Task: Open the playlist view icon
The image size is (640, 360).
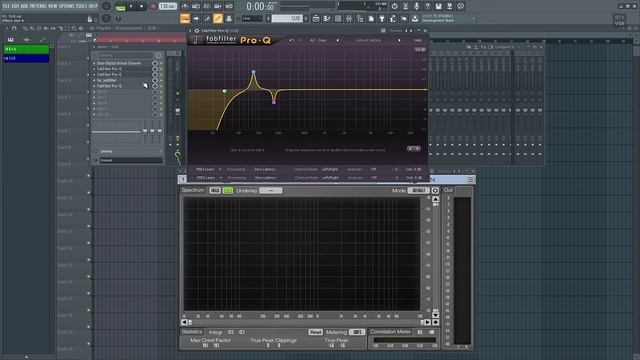Action: pos(316,18)
